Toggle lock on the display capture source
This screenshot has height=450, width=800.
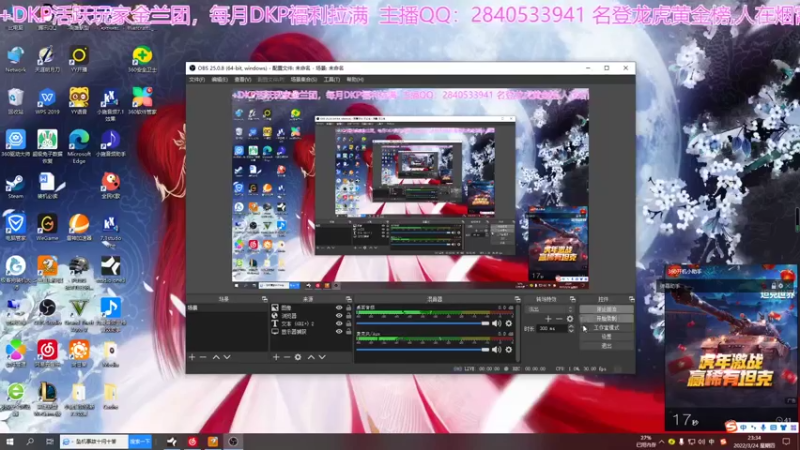coord(348,332)
